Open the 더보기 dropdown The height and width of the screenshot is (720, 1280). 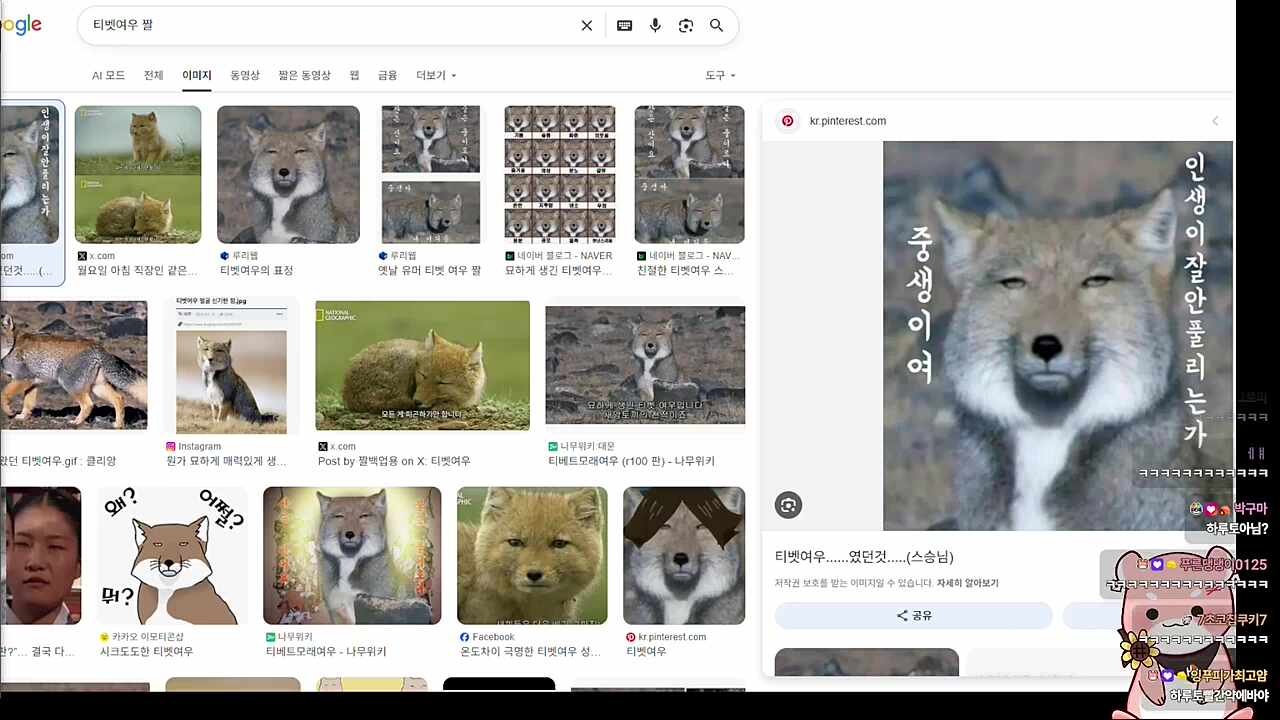pos(430,74)
